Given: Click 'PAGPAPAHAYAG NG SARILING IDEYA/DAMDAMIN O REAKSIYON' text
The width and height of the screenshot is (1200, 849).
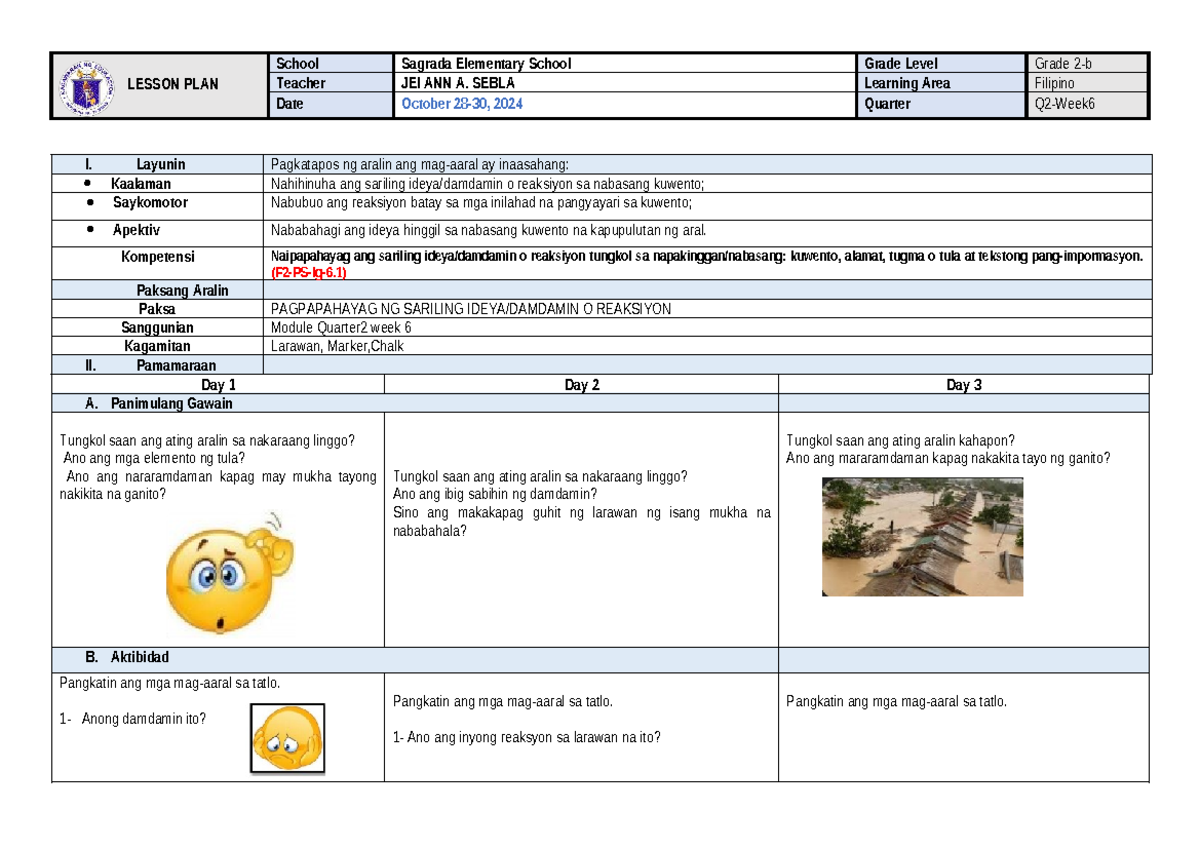Looking at the screenshot, I should [x=471, y=309].
